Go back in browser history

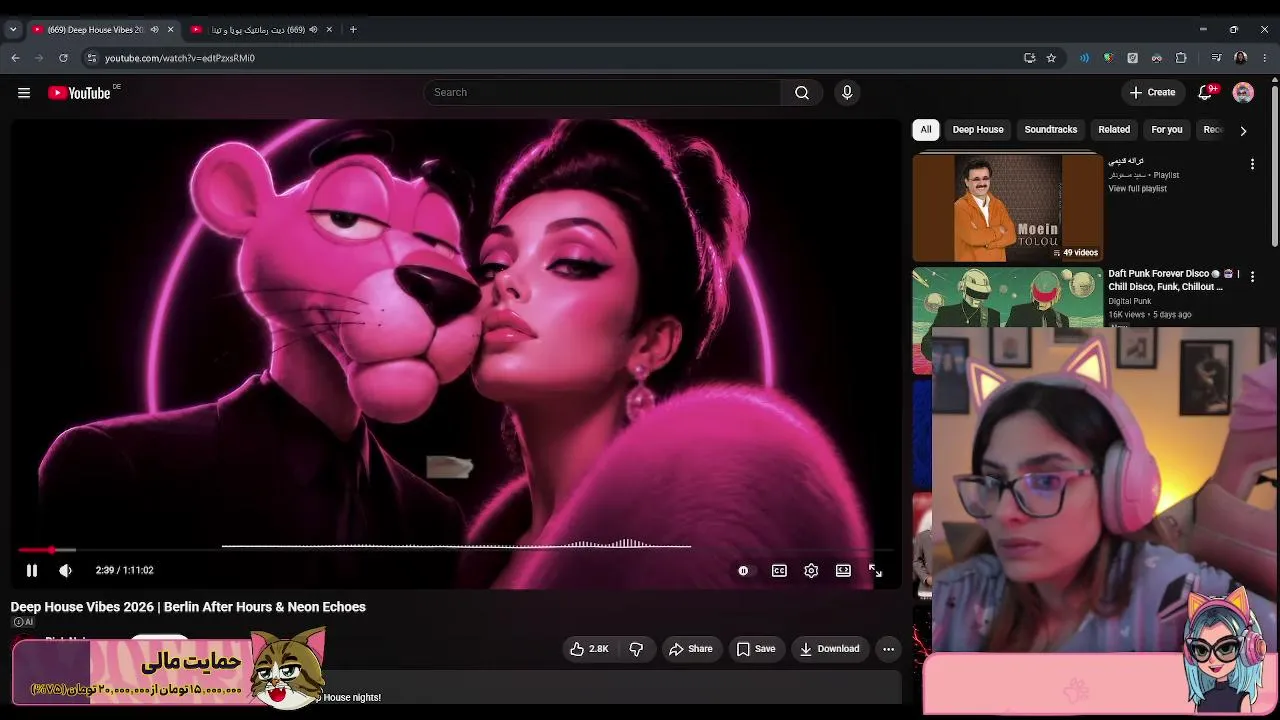[x=15, y=58]
